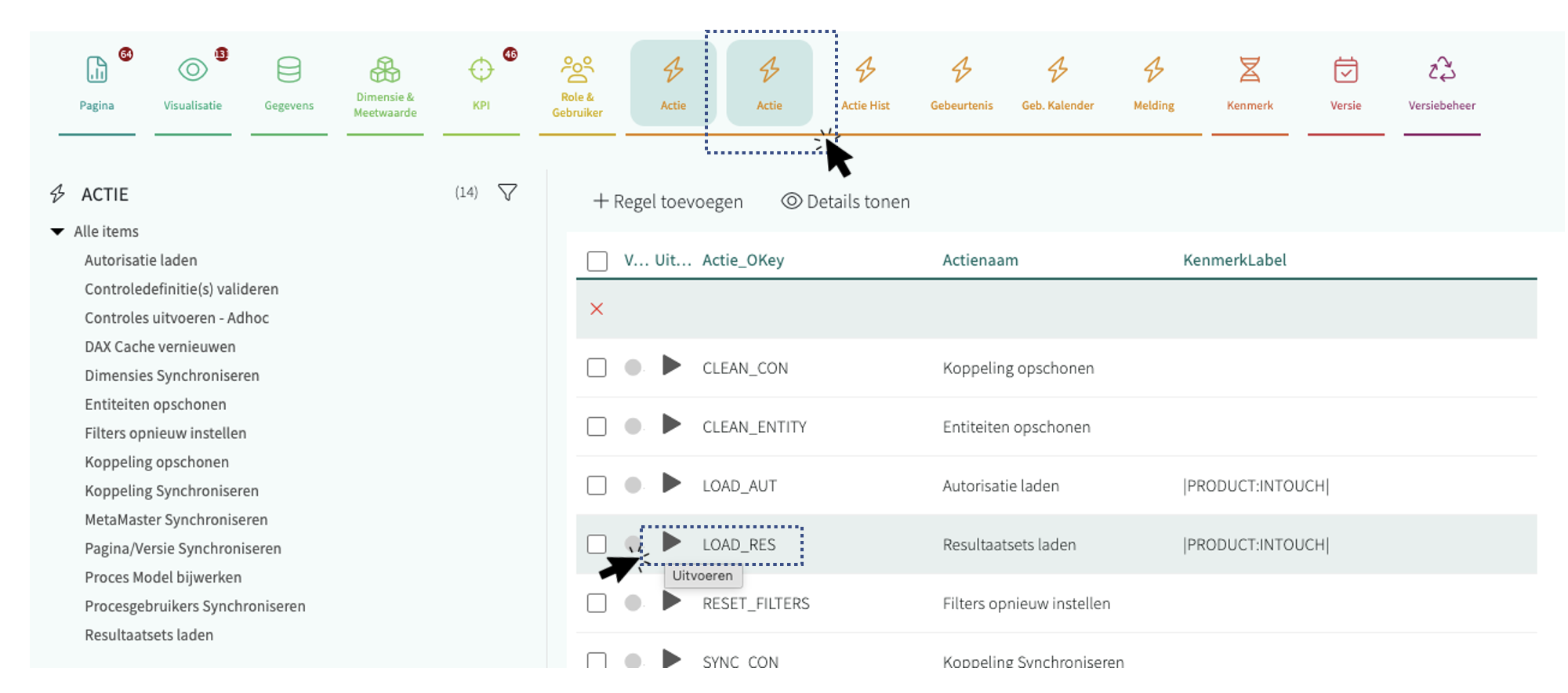Open the Role & Gebruiker icon
This screenshot has height=693, width=1568.
pos(577,71)
